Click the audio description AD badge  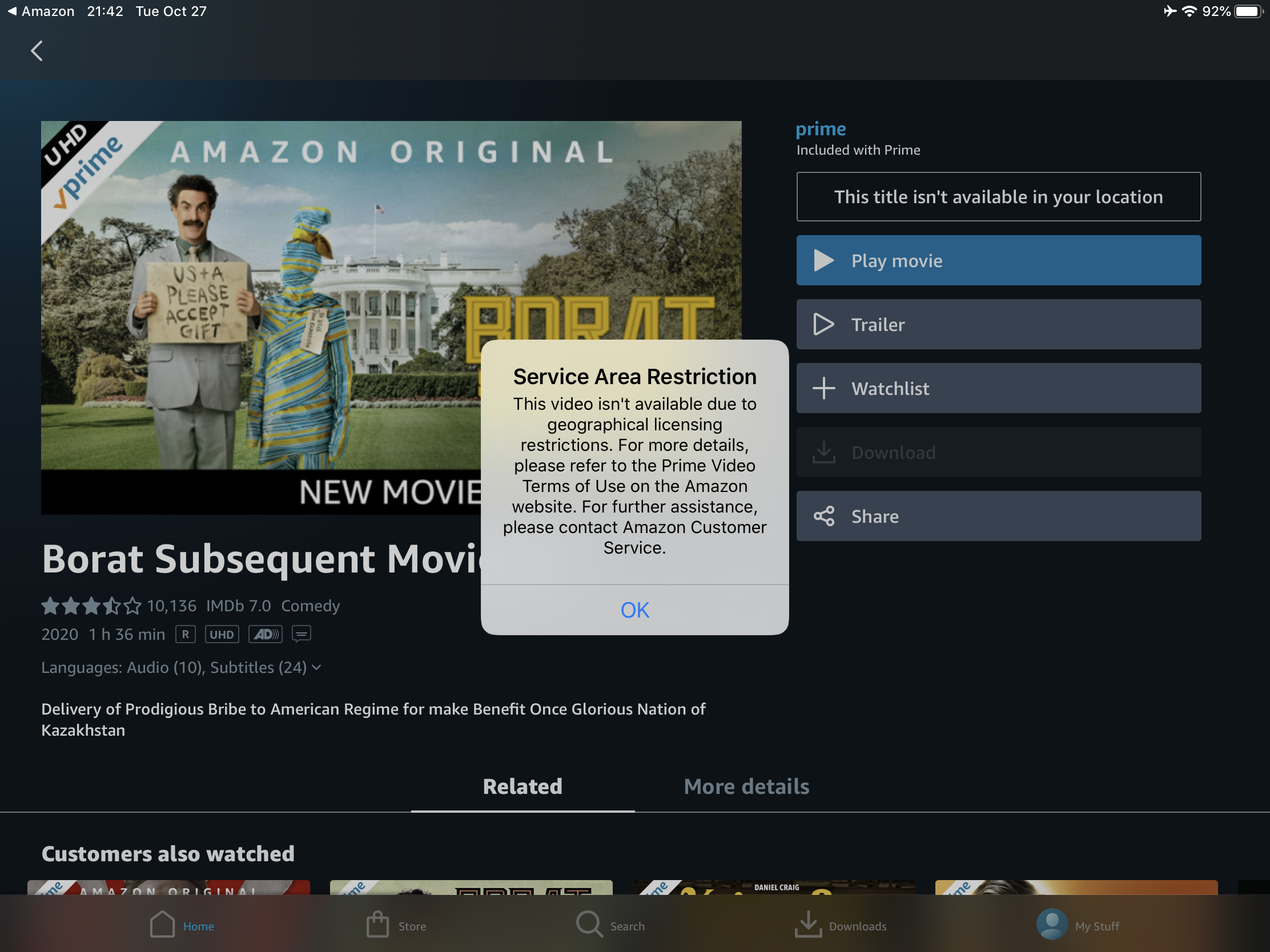[x=266, y=634]
